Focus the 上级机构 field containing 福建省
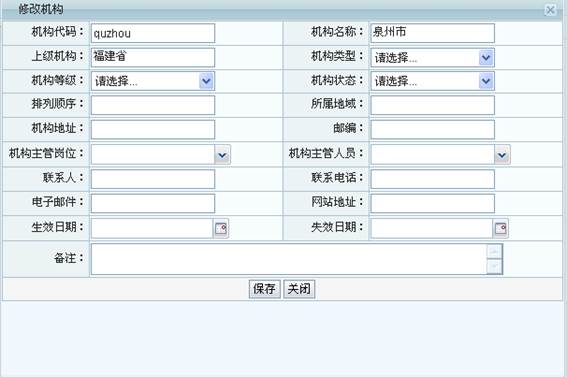Screen dimensions: 567x377 pos(153,57)
